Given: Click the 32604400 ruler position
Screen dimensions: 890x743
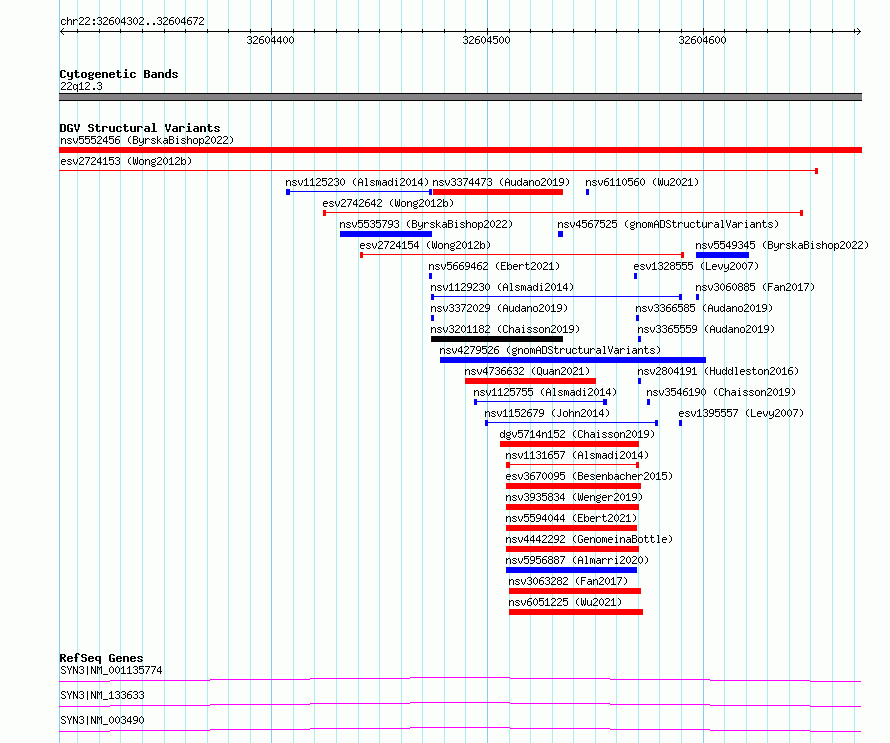Looking at the screenshot, I should 270,40.
